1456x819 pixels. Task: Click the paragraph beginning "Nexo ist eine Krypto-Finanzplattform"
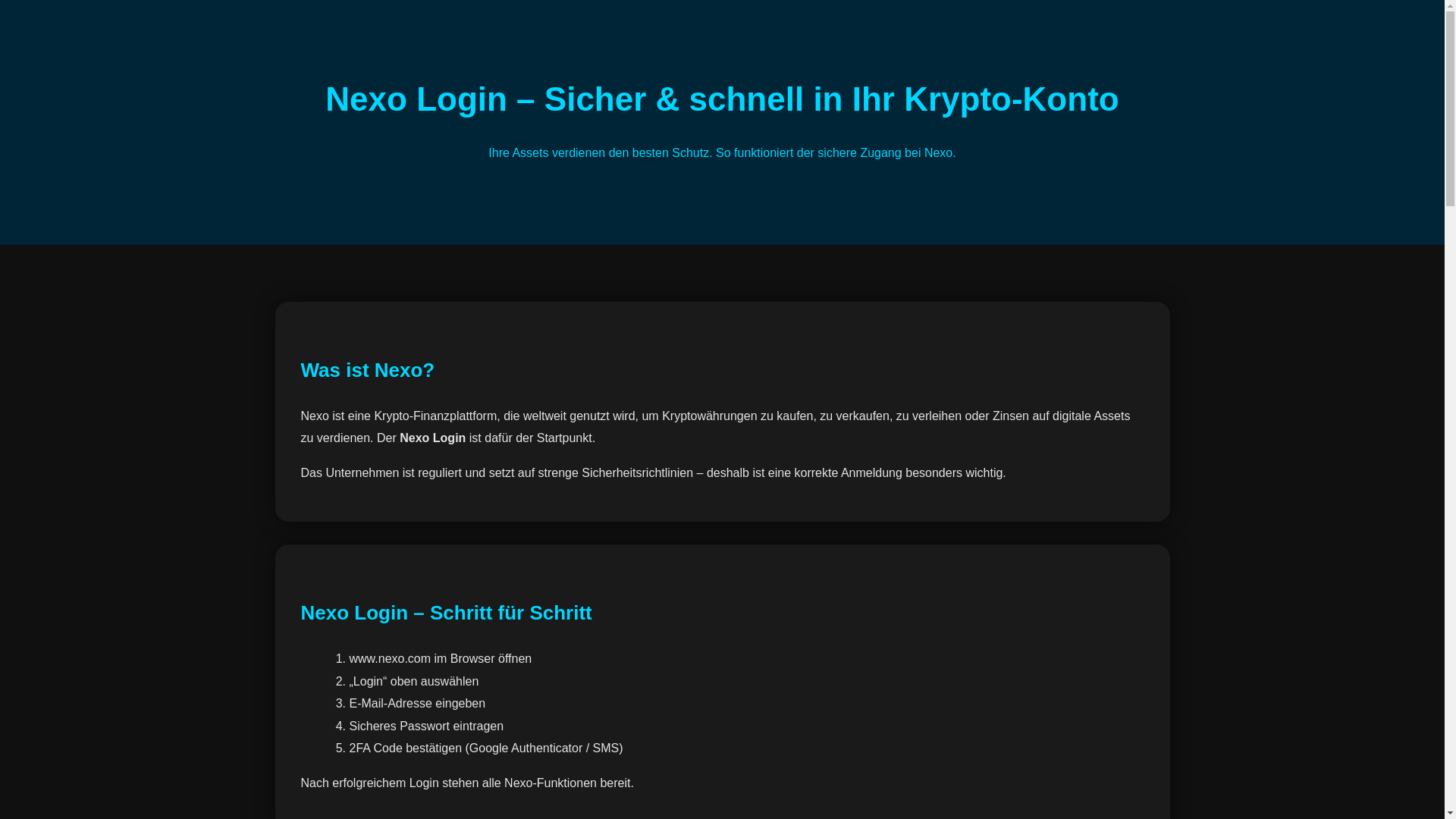(x=715, y=427)
